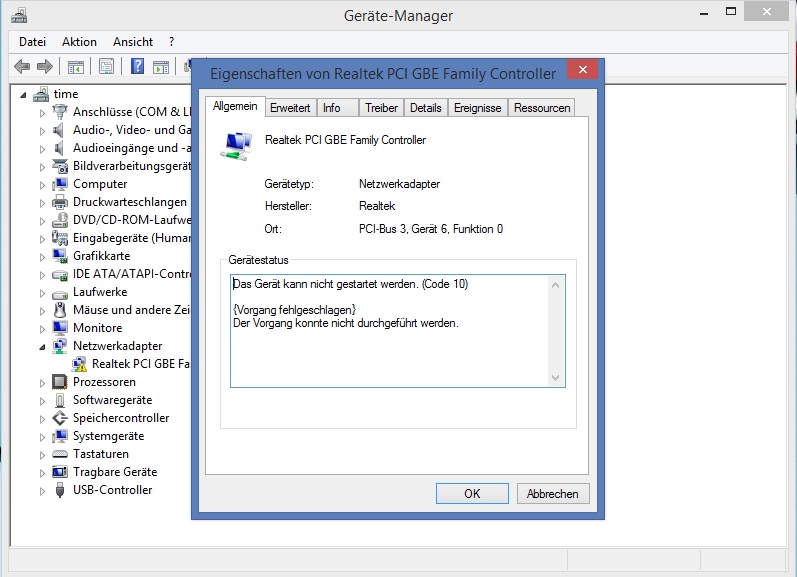Click the Audio-, Video- speaker icon
Viewport: 797px width, 577px height.
pyautogui.click(x=60, y=130)
